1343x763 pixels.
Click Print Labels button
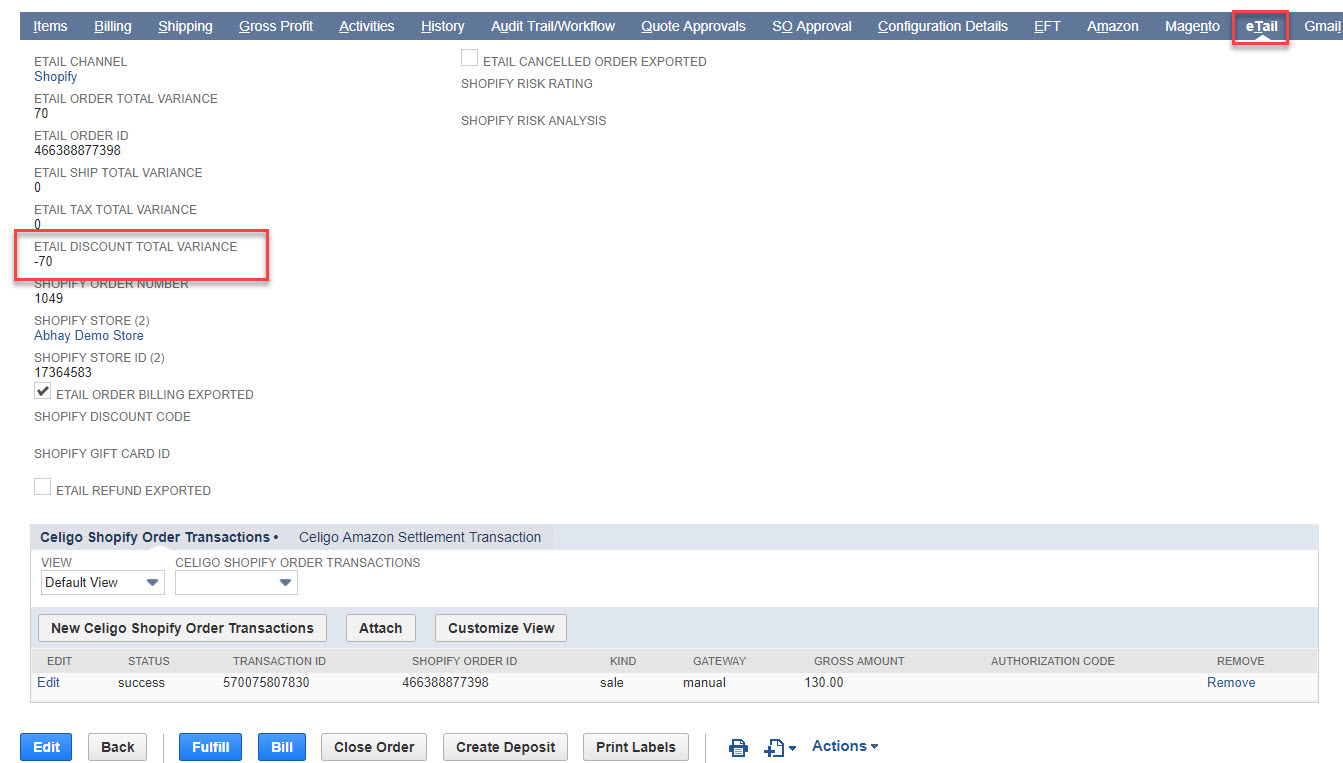636,747
